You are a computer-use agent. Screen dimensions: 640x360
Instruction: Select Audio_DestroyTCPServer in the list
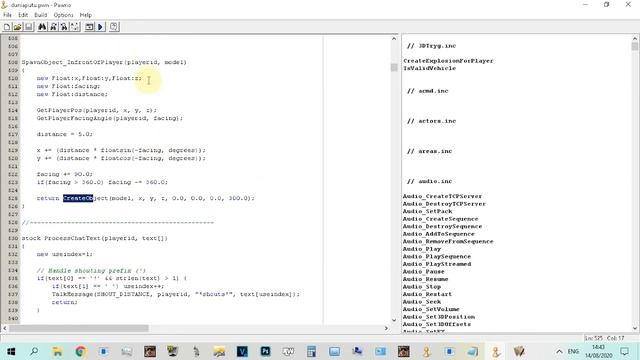pos(444,204)
